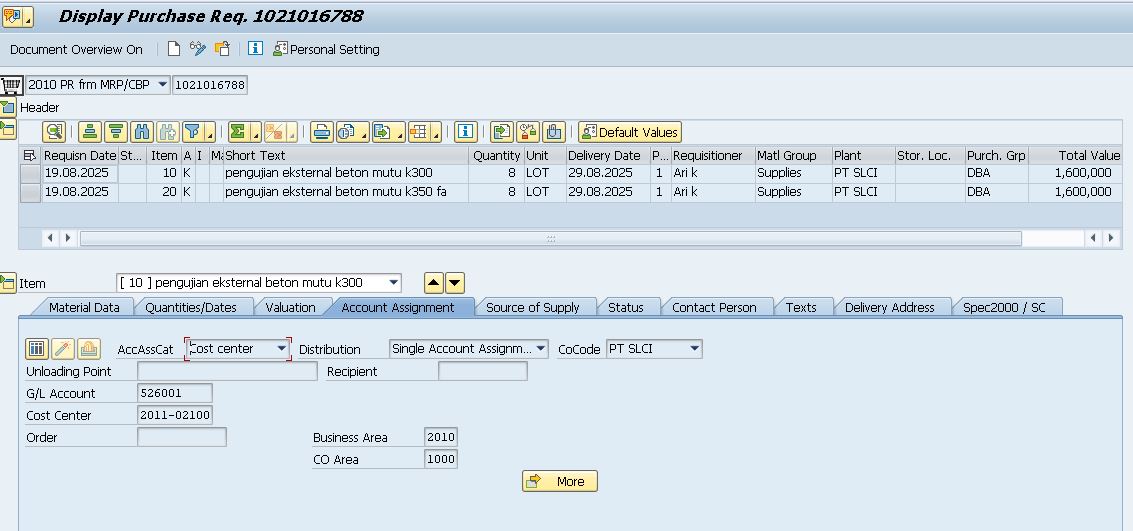The width and height of the screenshot is (1133, 531).
Task: Select row of item 20 via row selector
Action: pyautogui.click(x=30, y=192)
